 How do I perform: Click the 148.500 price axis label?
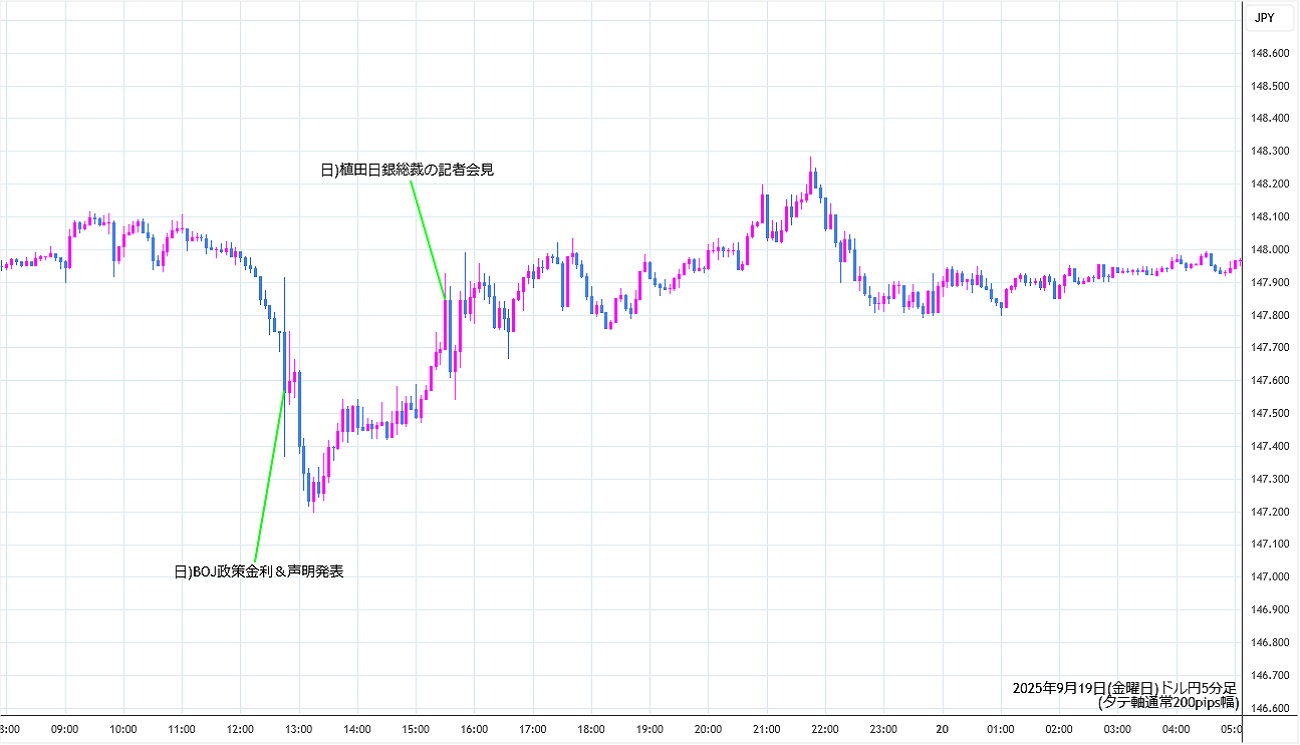1270,86
